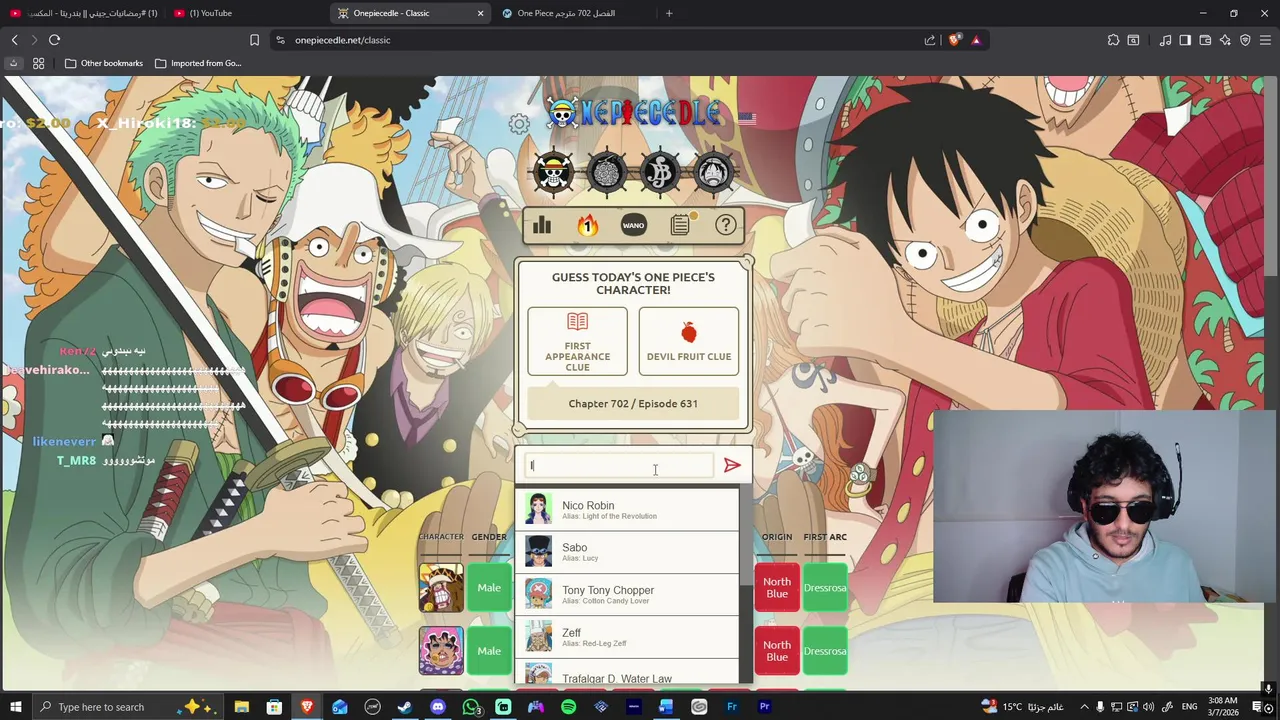Open Spotify from the taskbar

569,707
